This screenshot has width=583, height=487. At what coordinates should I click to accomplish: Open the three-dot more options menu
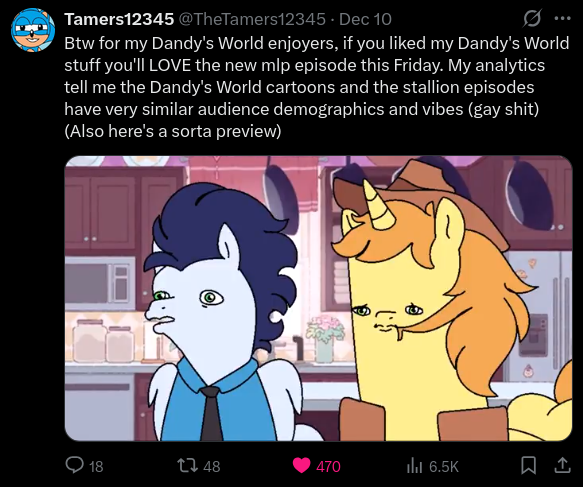tap(562, 18)
